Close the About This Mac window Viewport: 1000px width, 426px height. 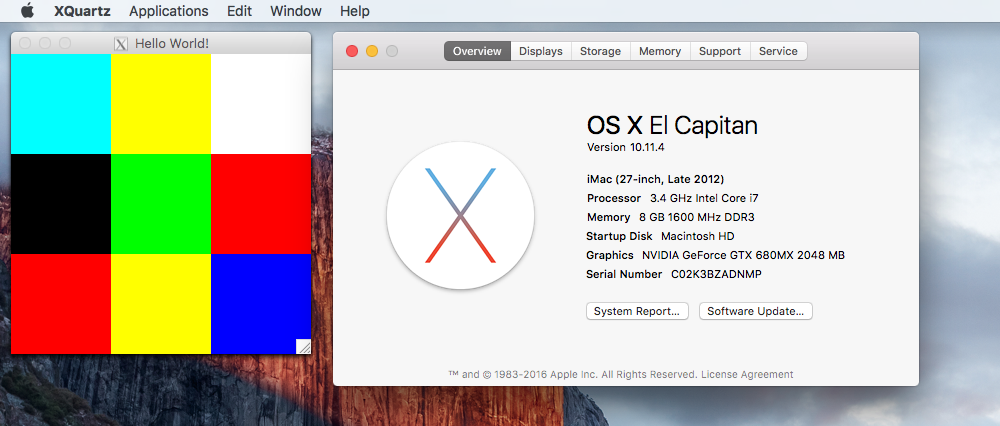[x=352, y=51]
